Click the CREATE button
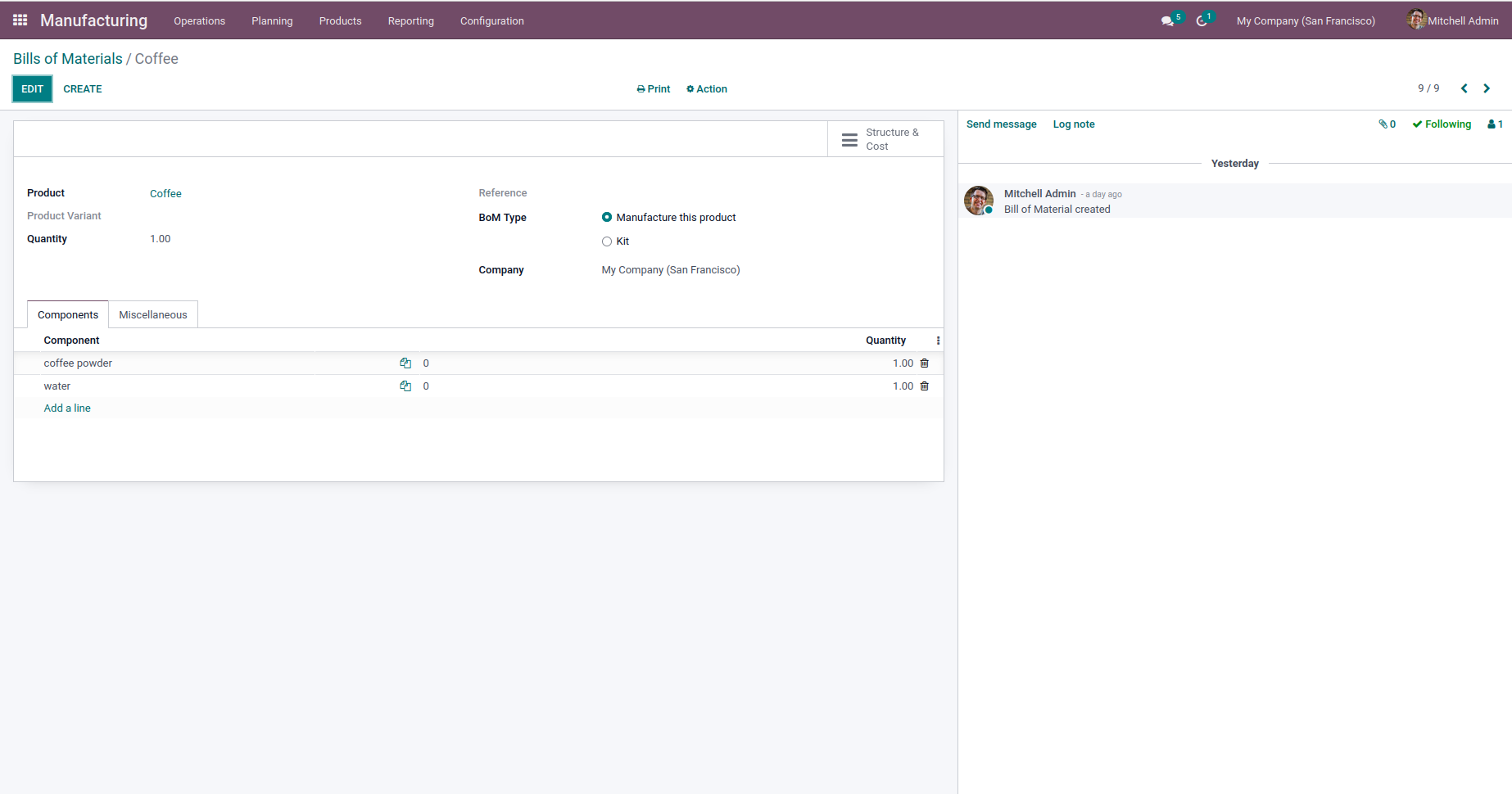 83,89
